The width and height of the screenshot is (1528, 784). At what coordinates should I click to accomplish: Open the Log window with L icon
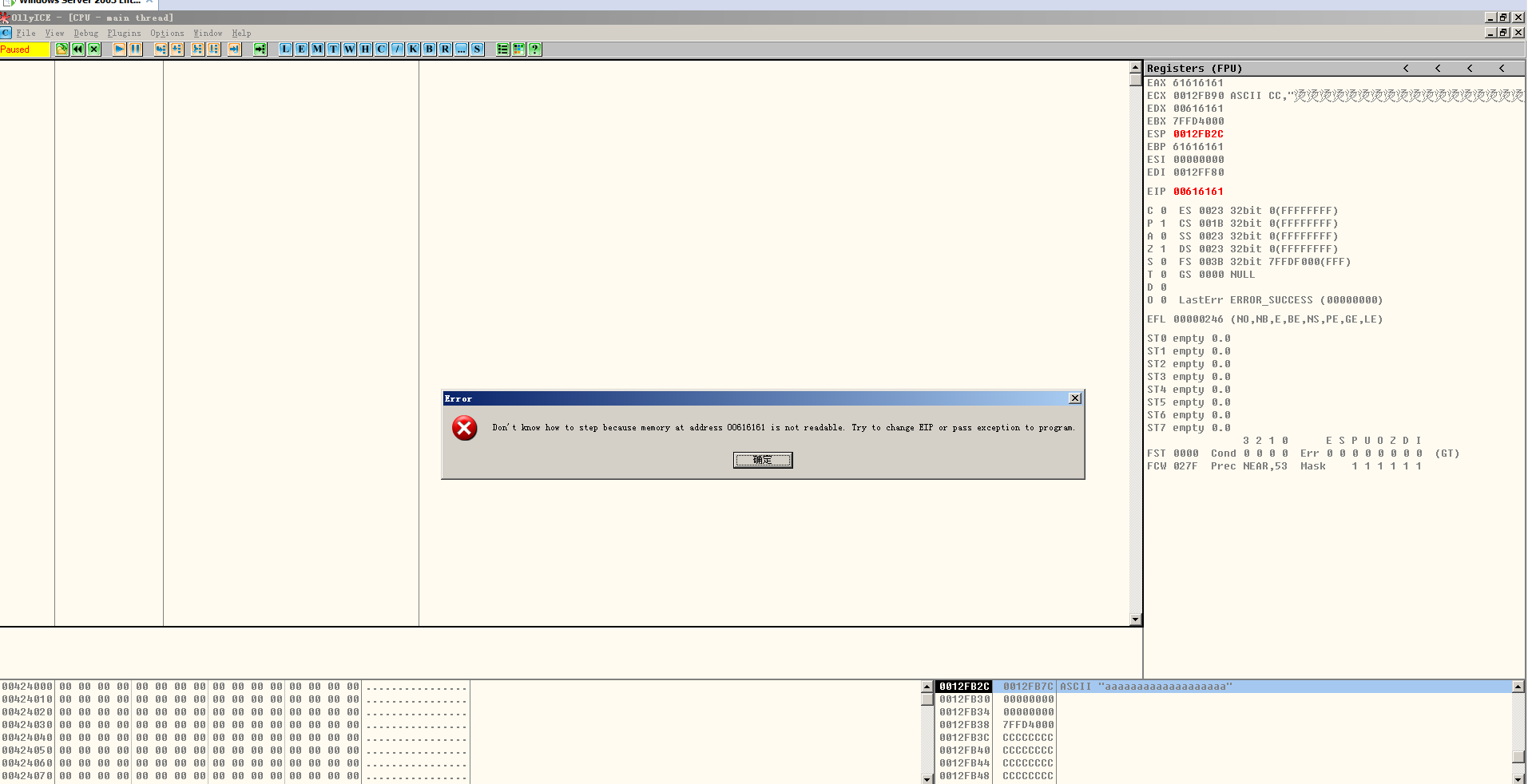click(285, 49)
